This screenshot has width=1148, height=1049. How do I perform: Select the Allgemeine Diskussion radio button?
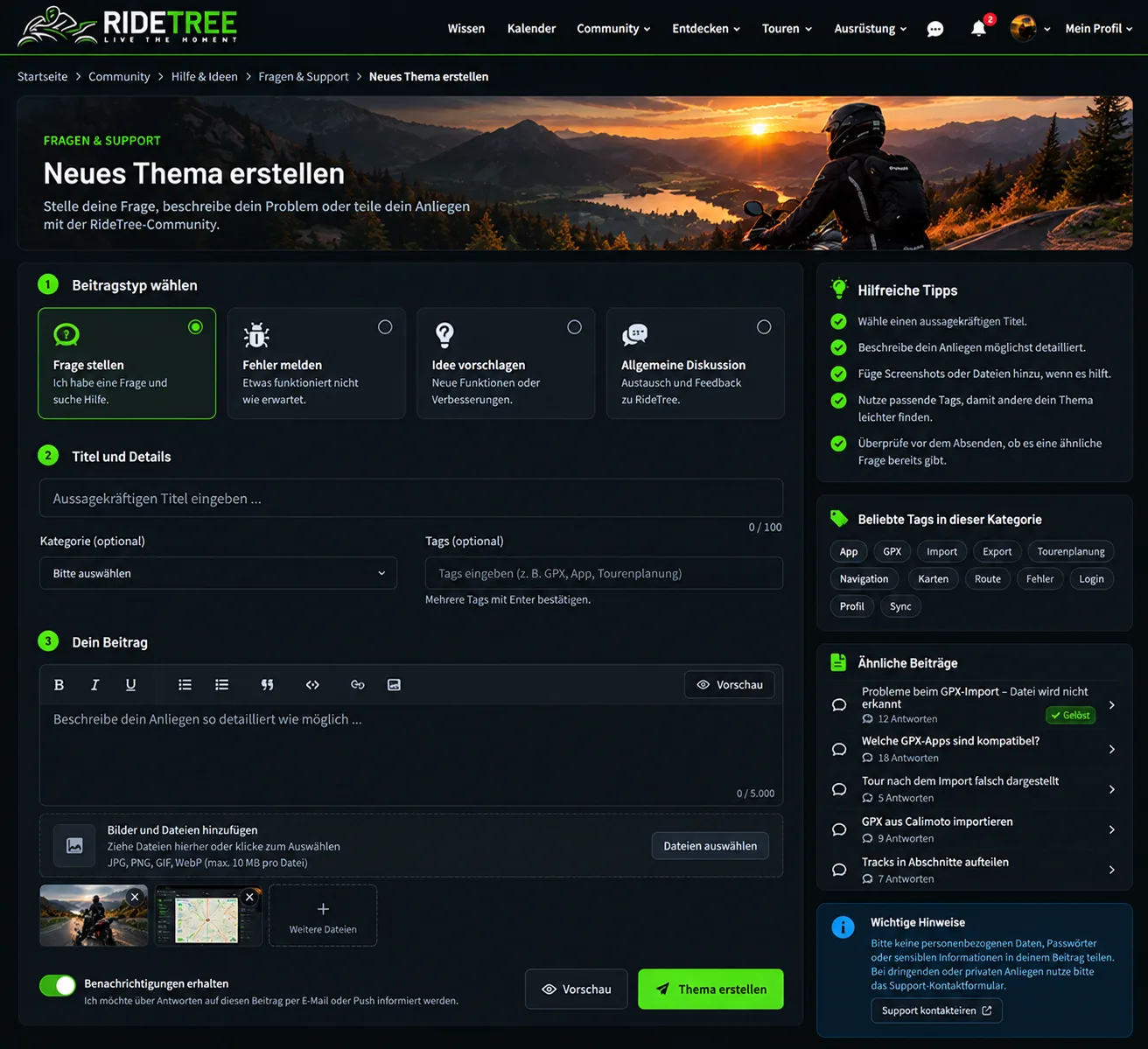pyautogui.click(x=764, y=327)
